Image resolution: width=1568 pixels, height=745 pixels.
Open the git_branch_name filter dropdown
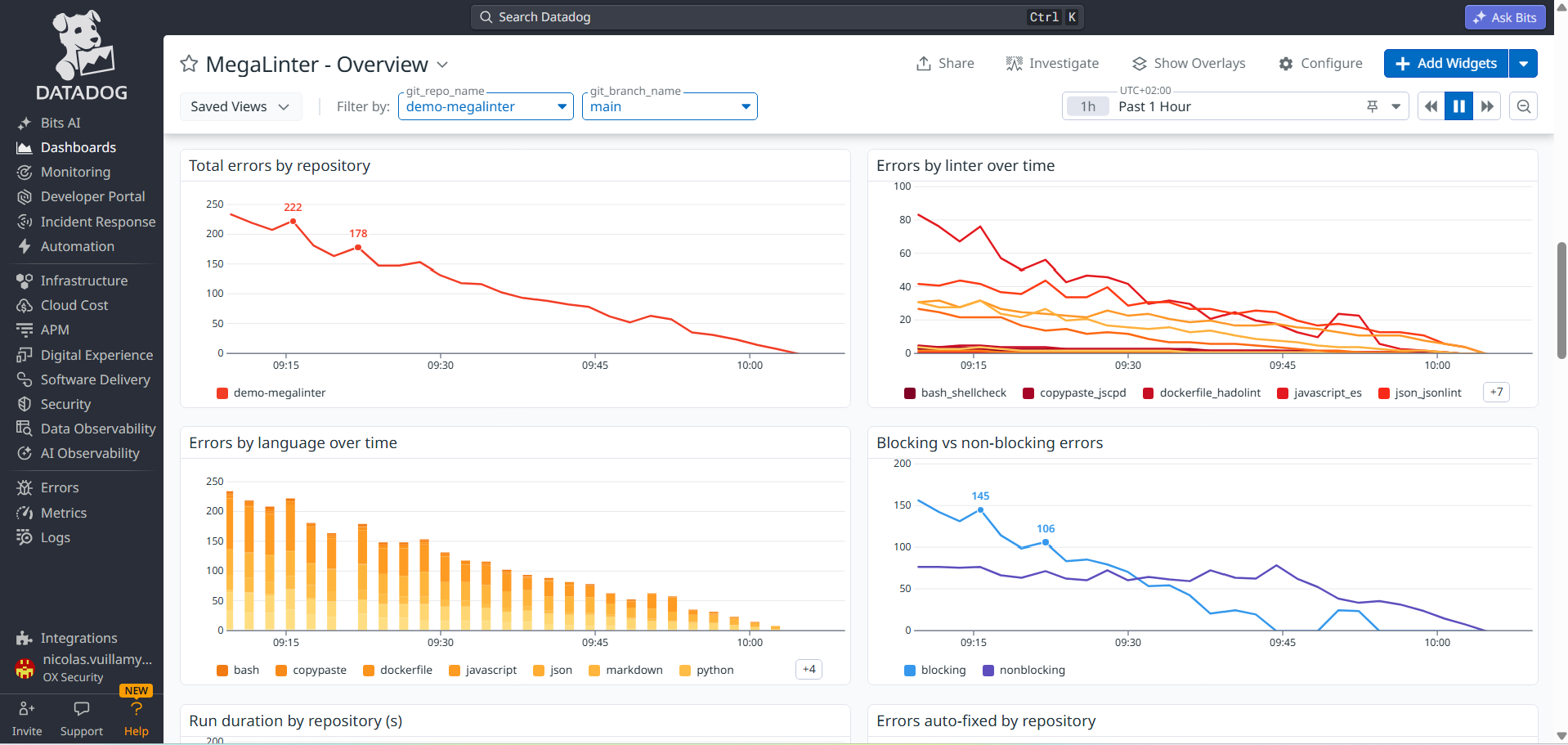point(670,106)
